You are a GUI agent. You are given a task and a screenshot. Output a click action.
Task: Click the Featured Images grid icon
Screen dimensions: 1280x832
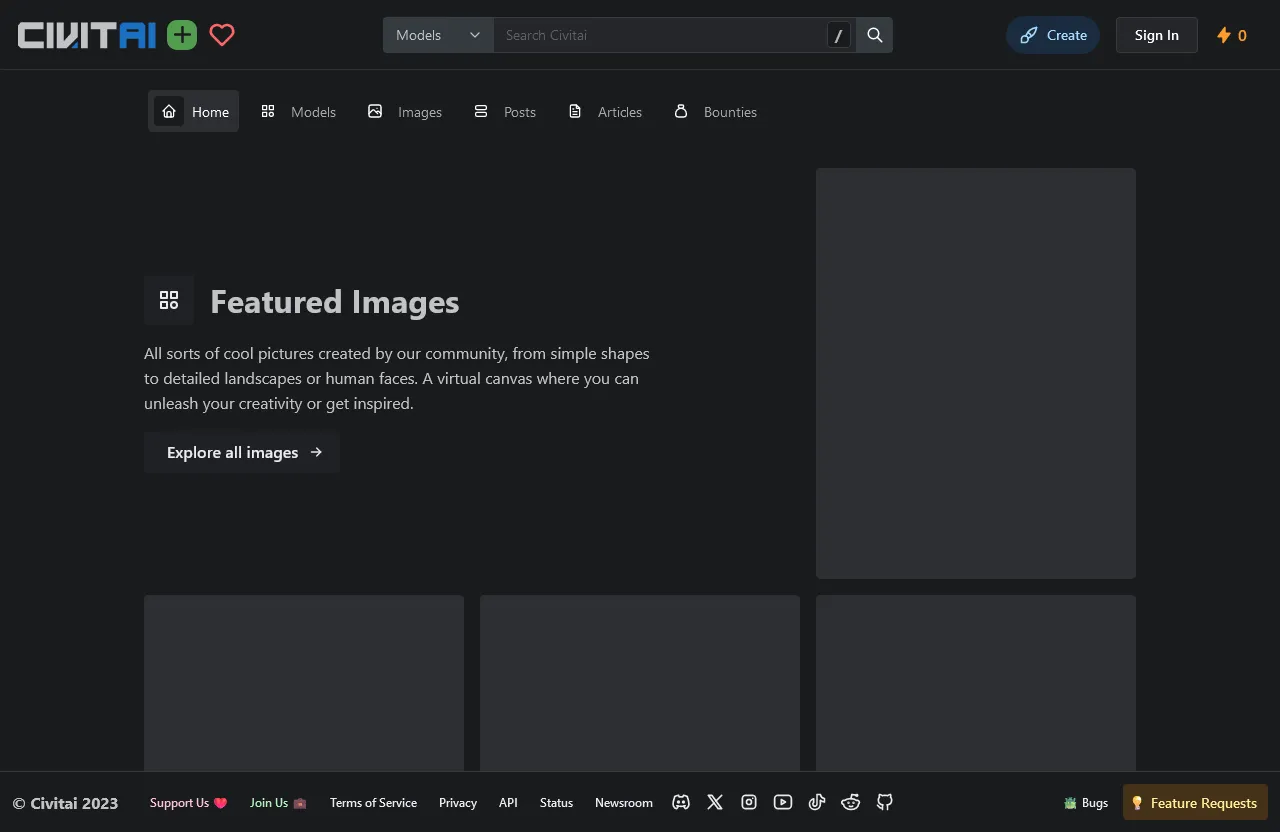(169, 301)
